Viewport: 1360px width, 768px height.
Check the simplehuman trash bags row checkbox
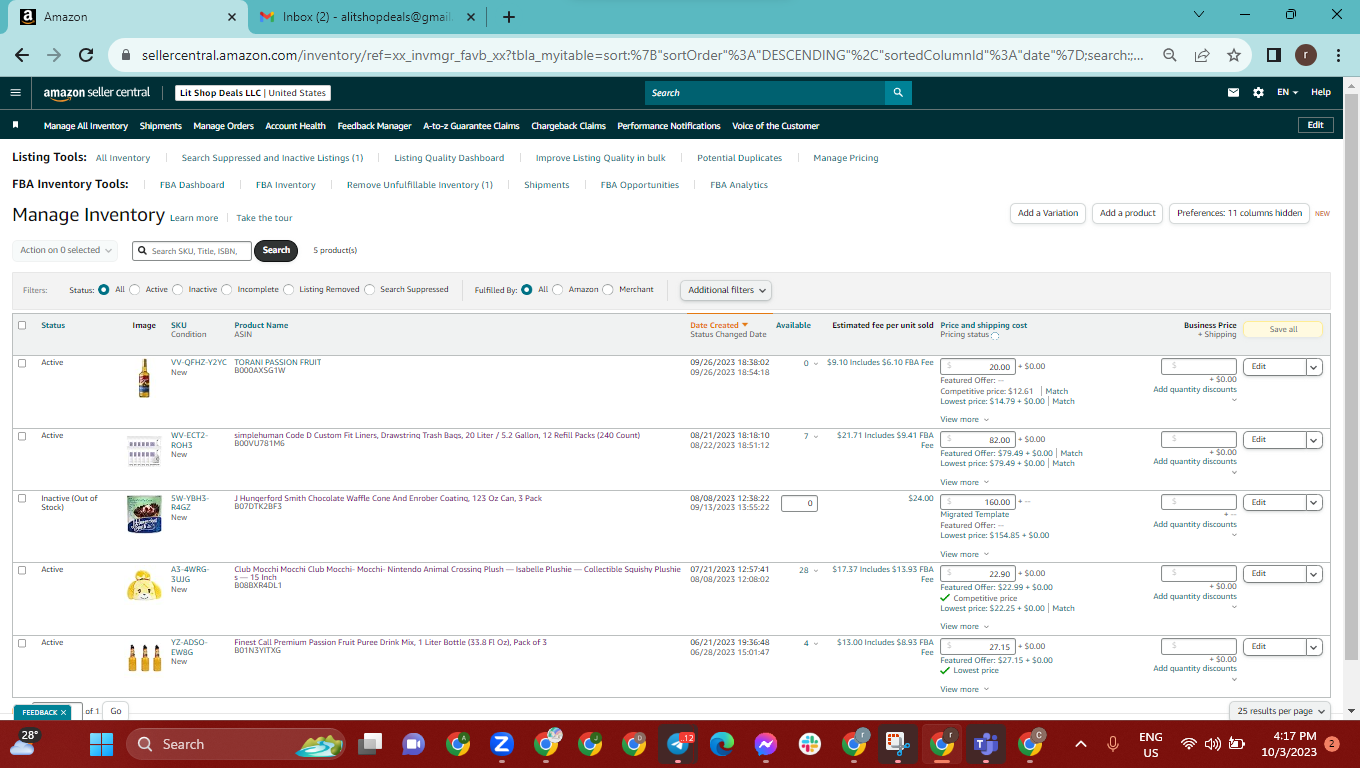click(22, 436)
